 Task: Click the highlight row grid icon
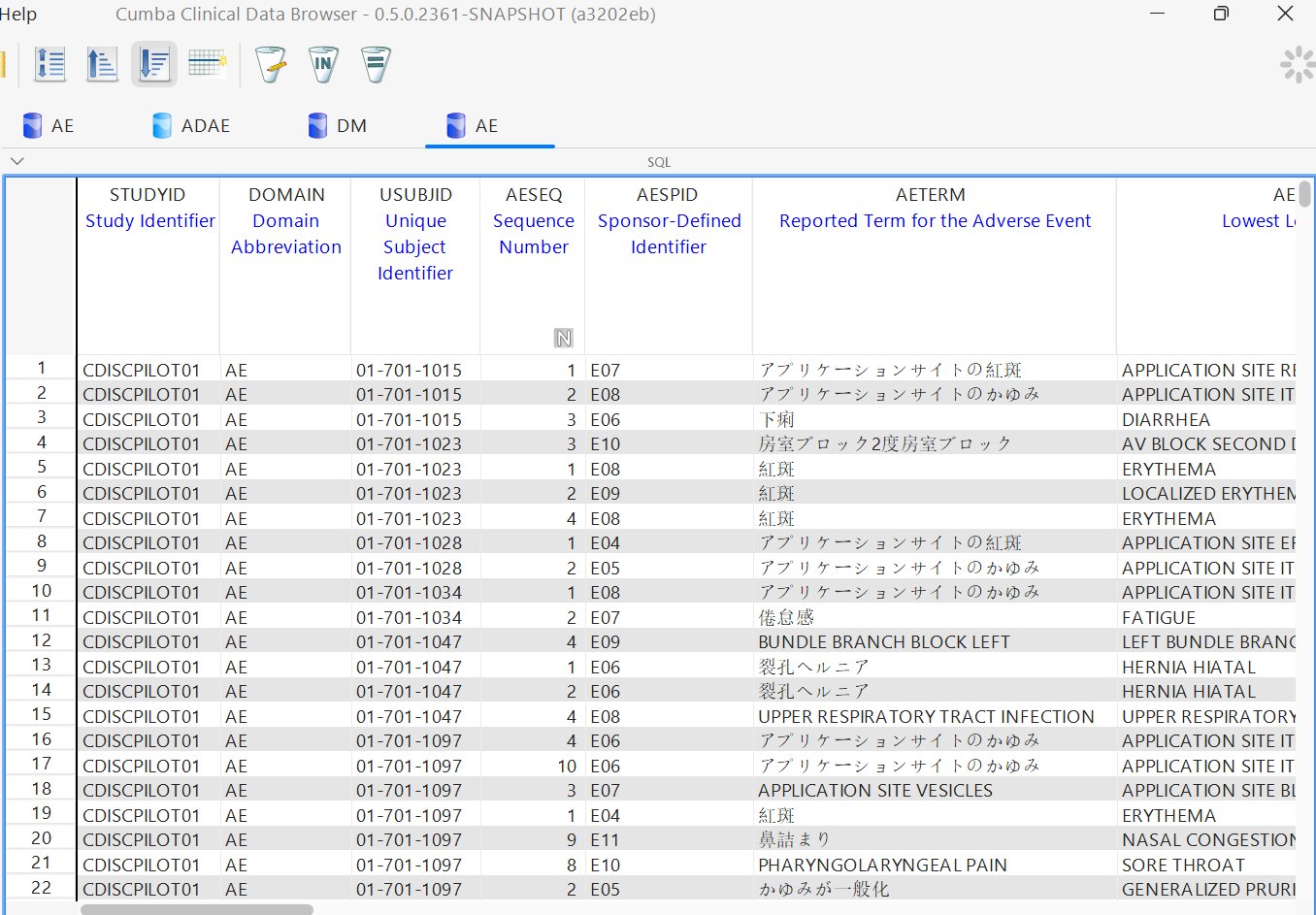207,64
